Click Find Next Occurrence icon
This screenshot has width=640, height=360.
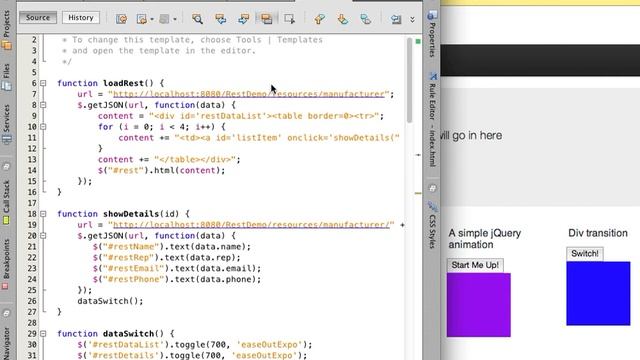pos(244,19)
